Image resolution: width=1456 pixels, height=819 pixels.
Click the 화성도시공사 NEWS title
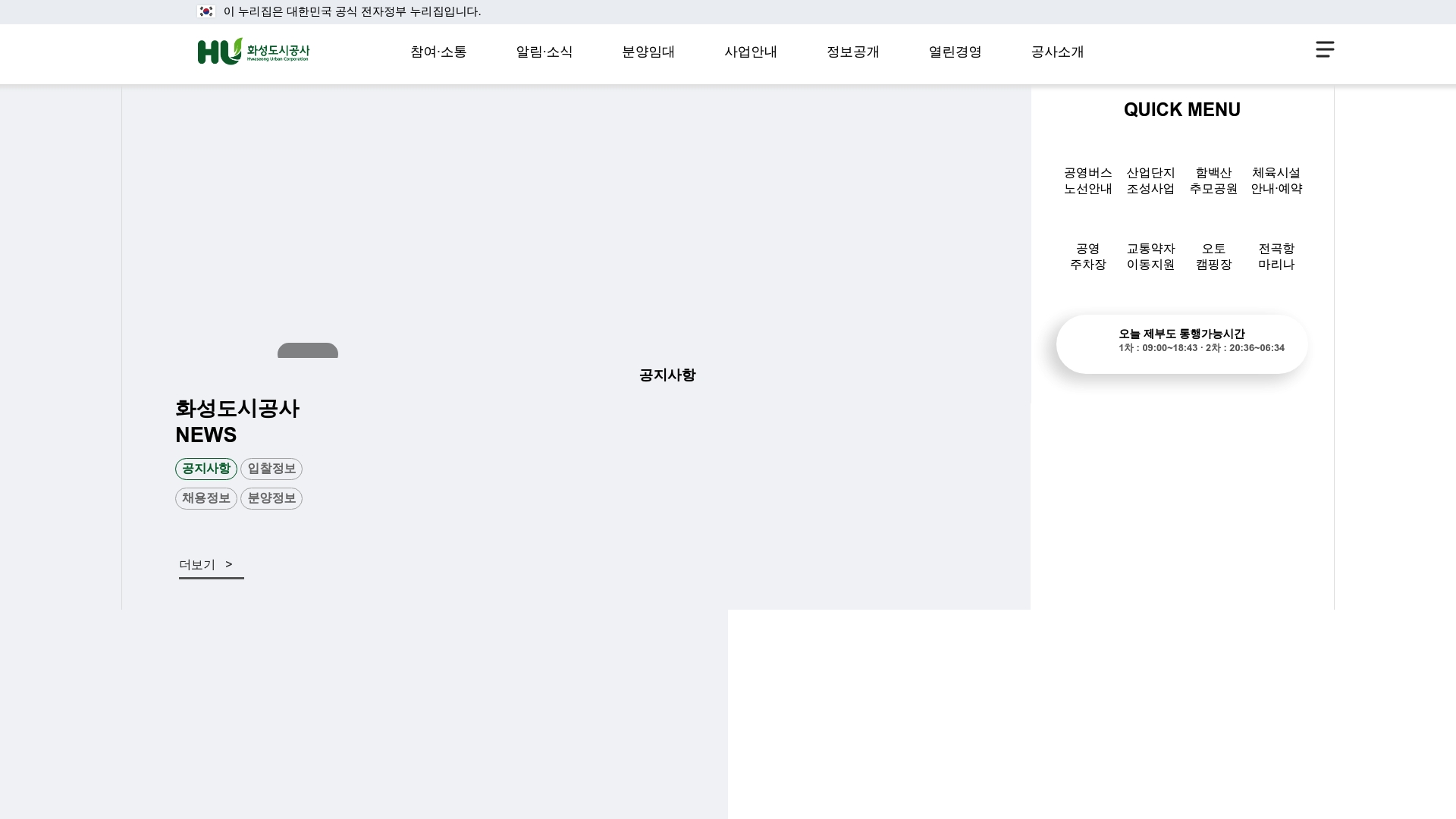tap(237, 422)
